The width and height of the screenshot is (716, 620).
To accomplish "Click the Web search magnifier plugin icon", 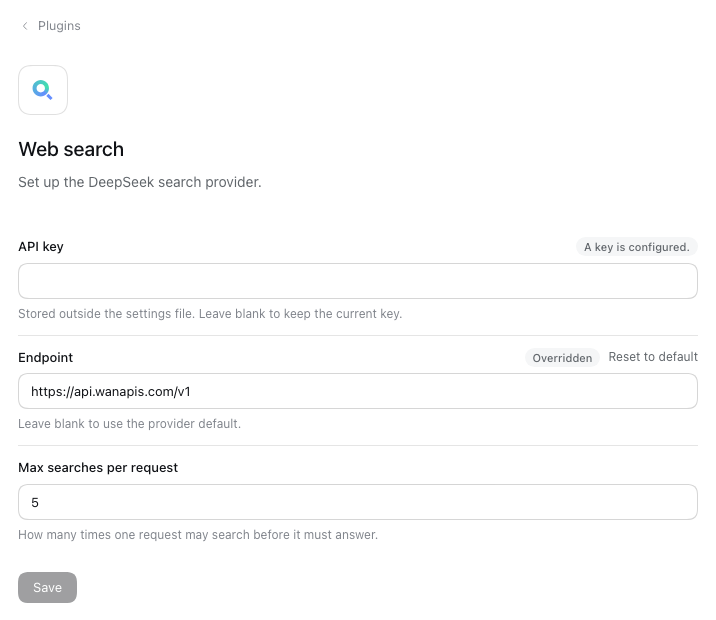I will 43,90.
